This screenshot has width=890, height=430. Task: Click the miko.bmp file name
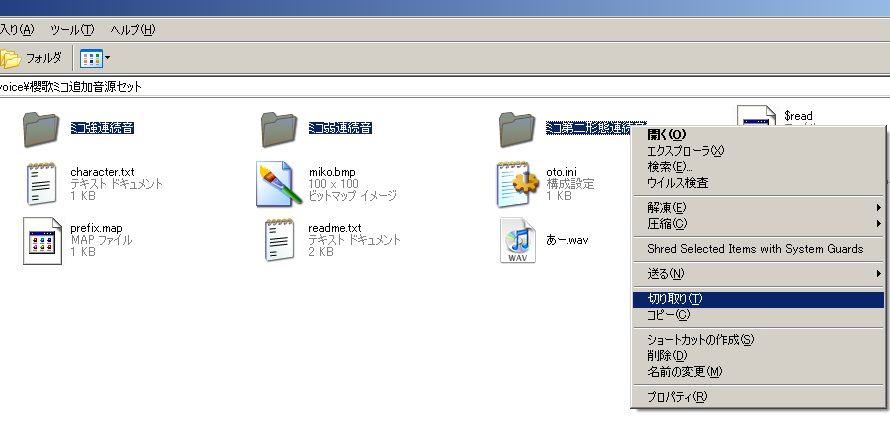tap(331, 172)
